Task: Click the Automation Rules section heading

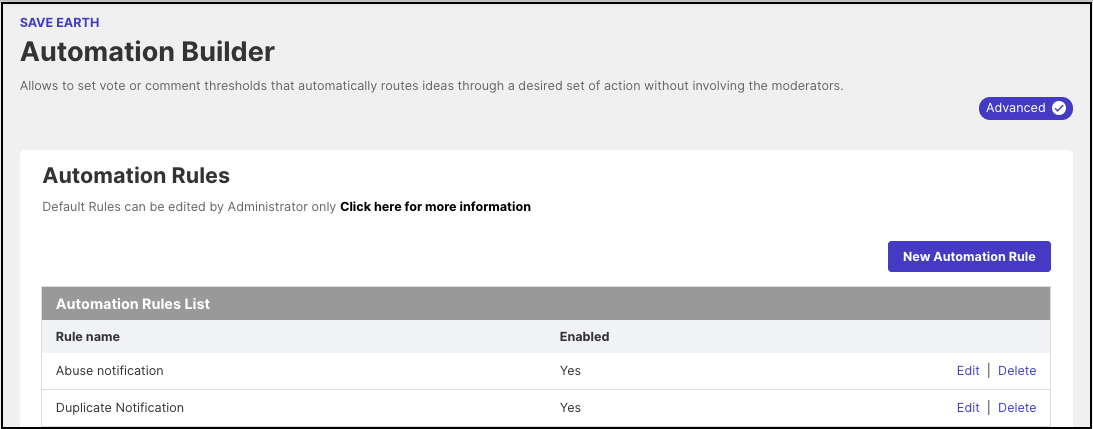Action: click(136, 176)
